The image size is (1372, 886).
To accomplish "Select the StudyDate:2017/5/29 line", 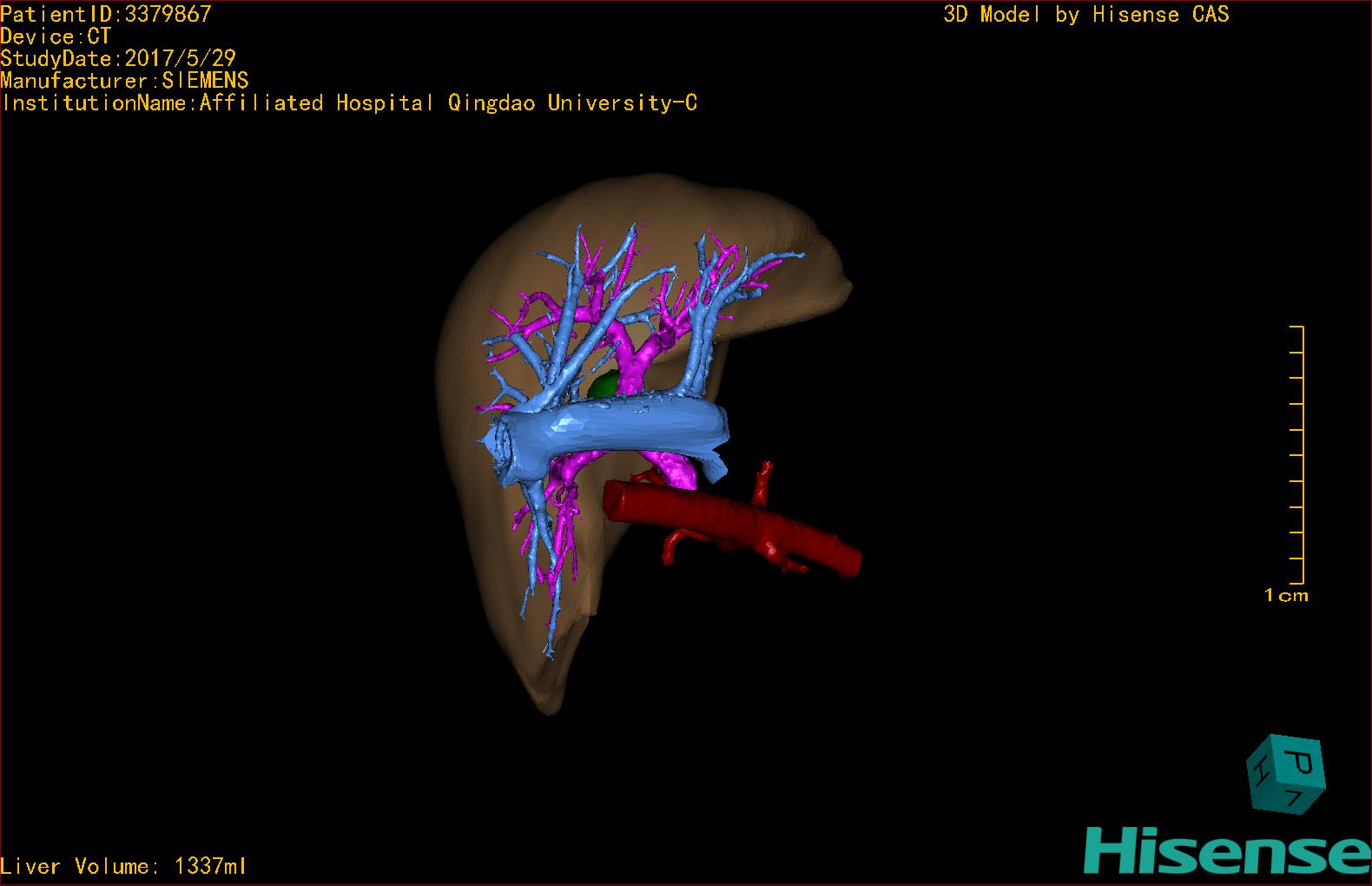I will [118, 58].
